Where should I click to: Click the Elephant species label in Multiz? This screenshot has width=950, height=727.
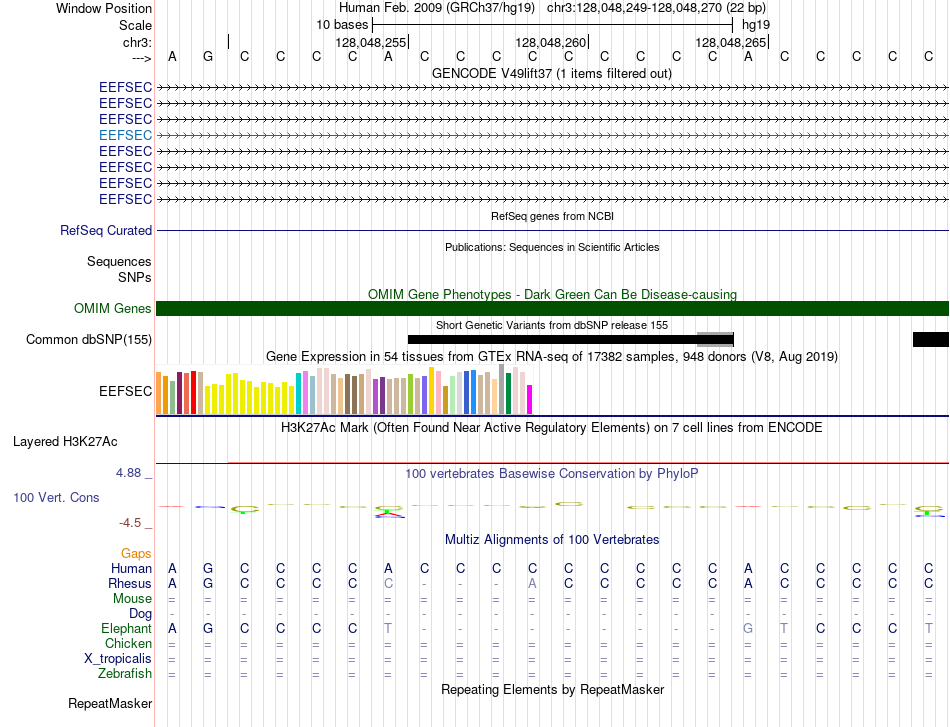[x=126, y=628]
